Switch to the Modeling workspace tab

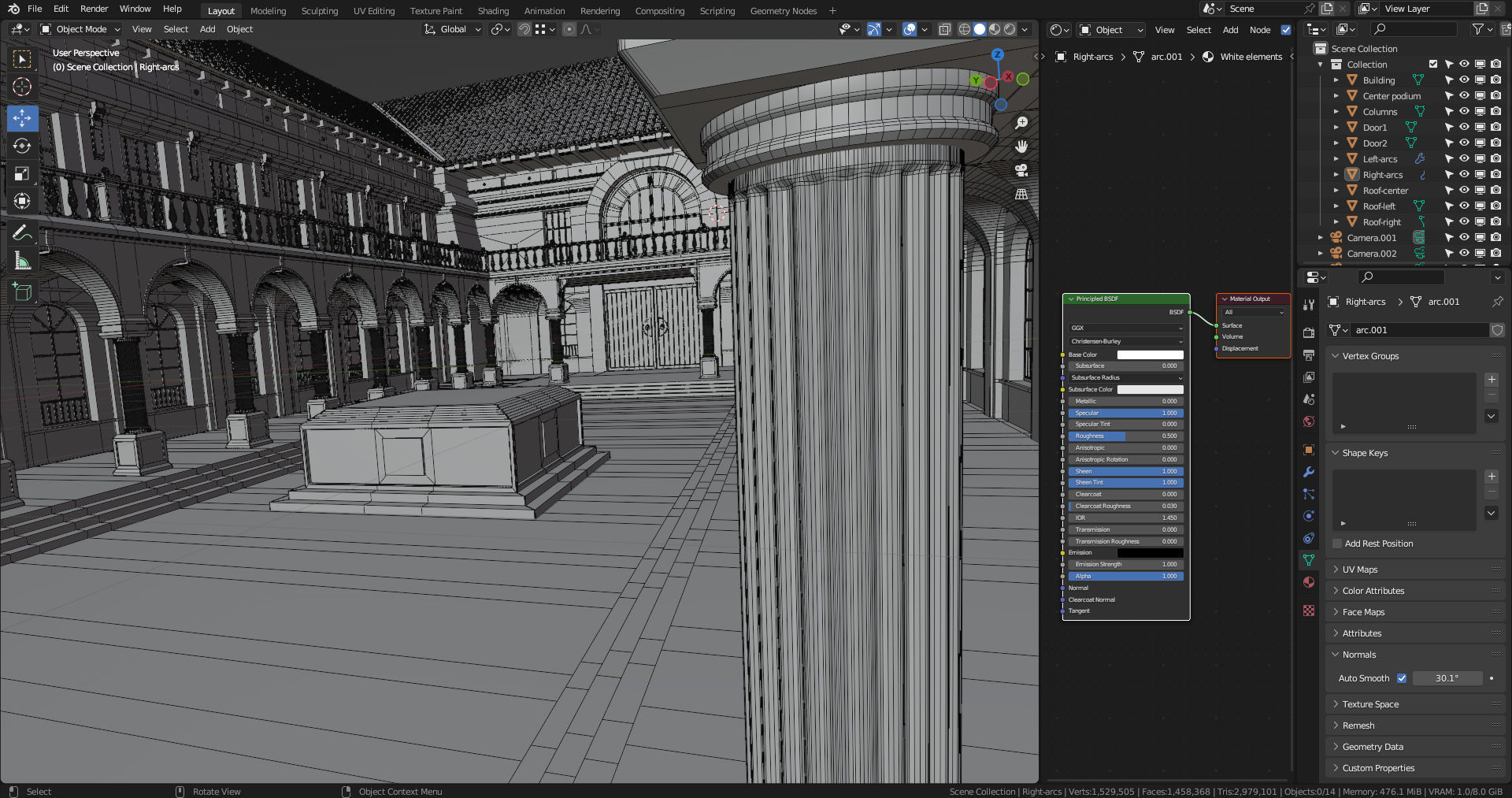coord(268,11)
